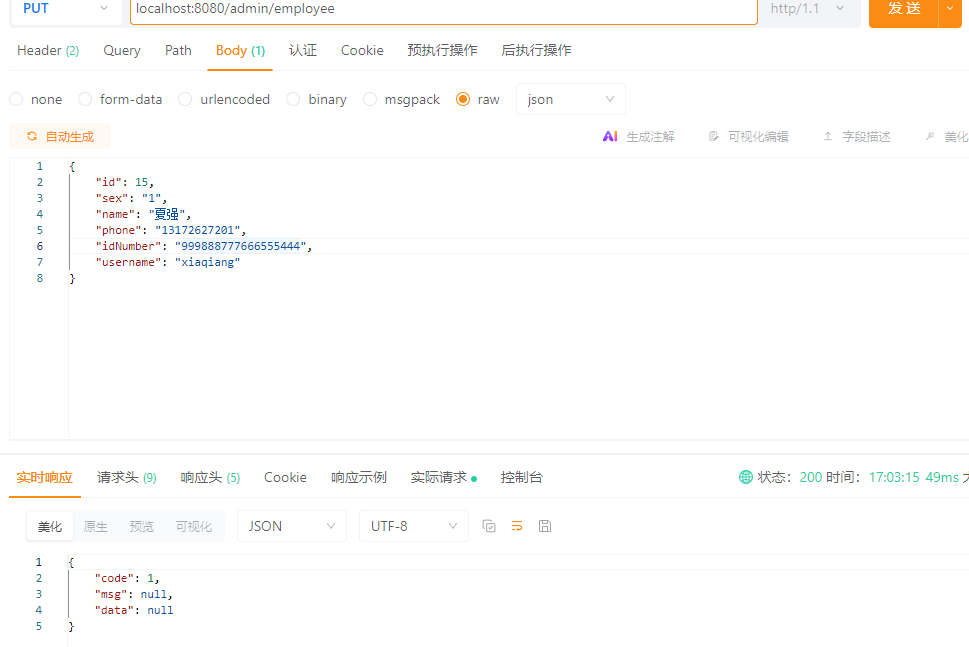Click the 生成注解 button label
The width and height of the screenshot is (969, 647).
651,137
